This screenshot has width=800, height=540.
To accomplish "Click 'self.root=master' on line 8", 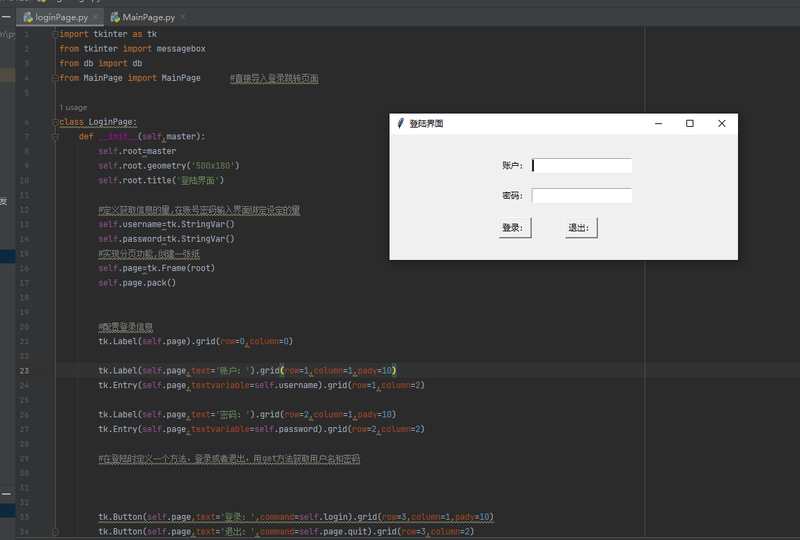I will [137, 151].
